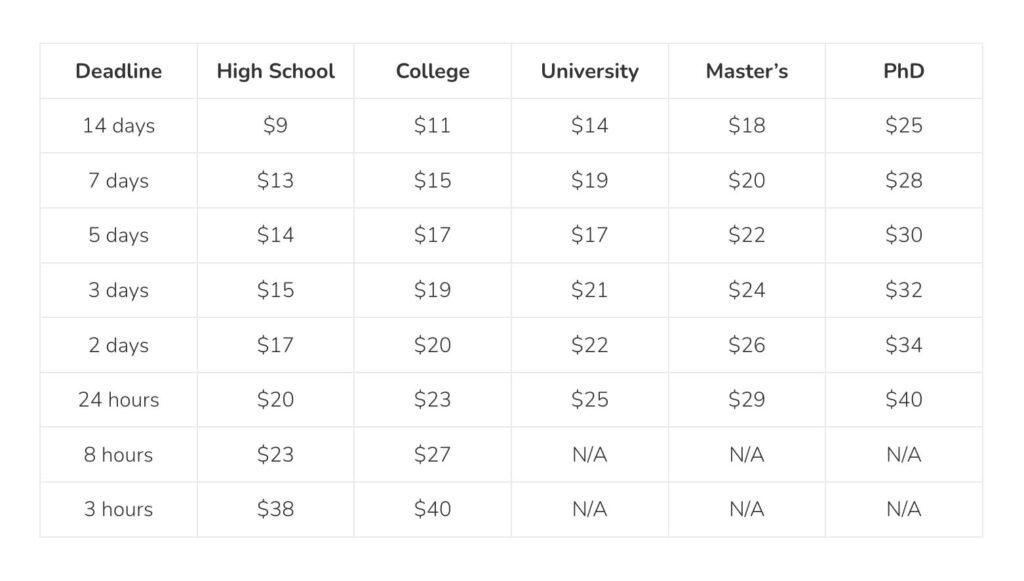Click the 2 days University $22 cell
Viewport: 1024px width, 581px height.
point(590,345)
